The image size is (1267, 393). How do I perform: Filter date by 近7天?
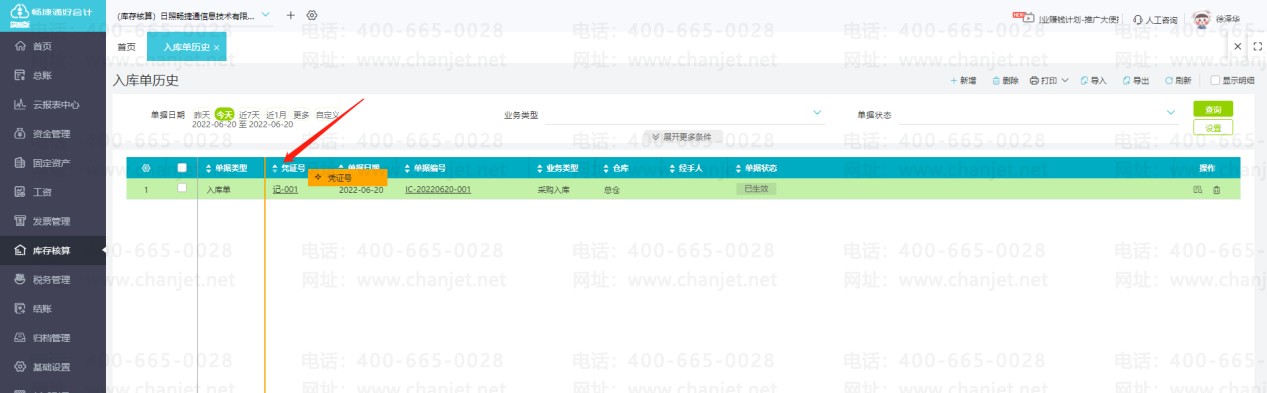tap(249, 115)
